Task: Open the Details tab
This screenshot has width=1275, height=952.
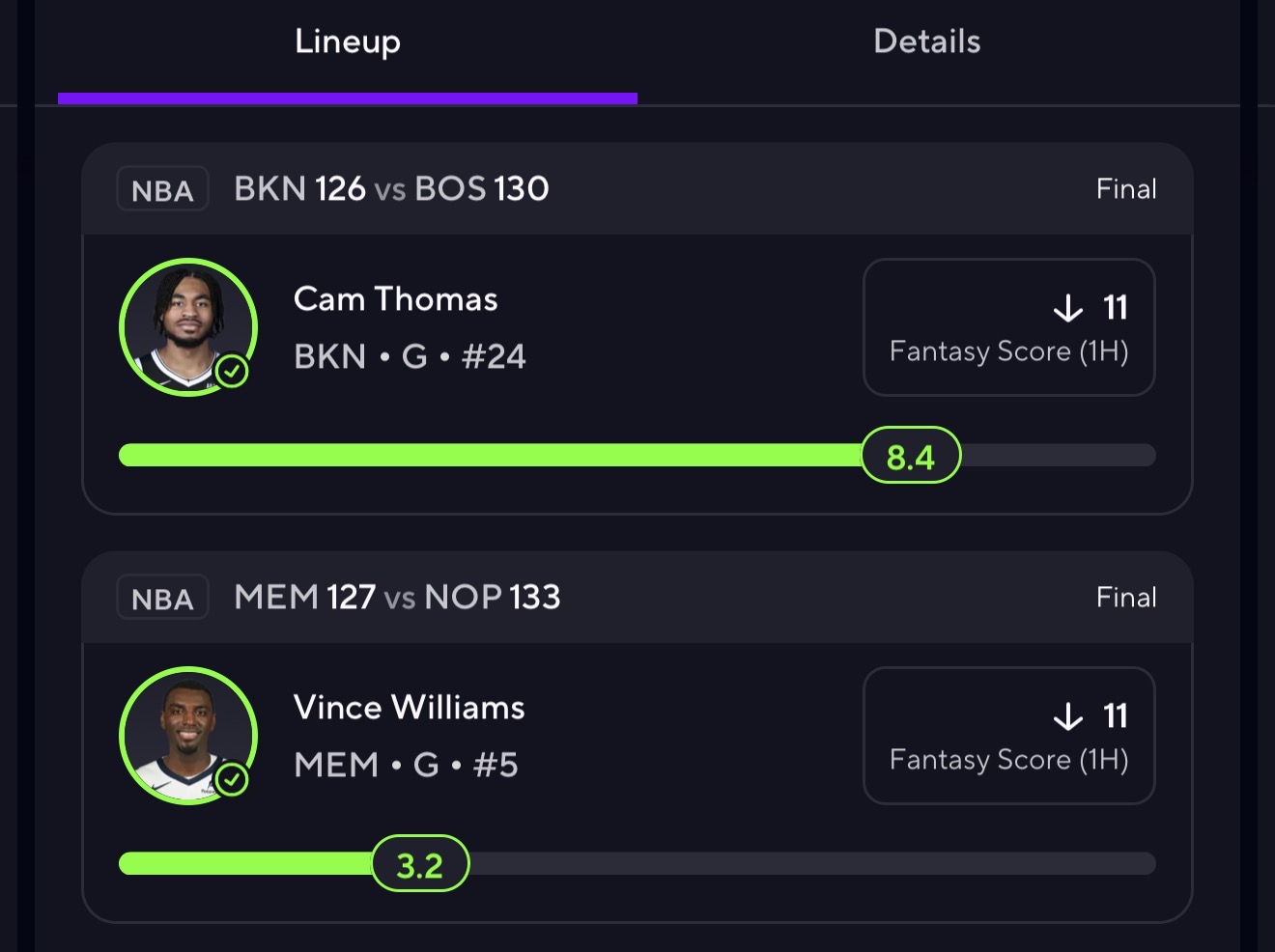Action: tap(926, 42)
